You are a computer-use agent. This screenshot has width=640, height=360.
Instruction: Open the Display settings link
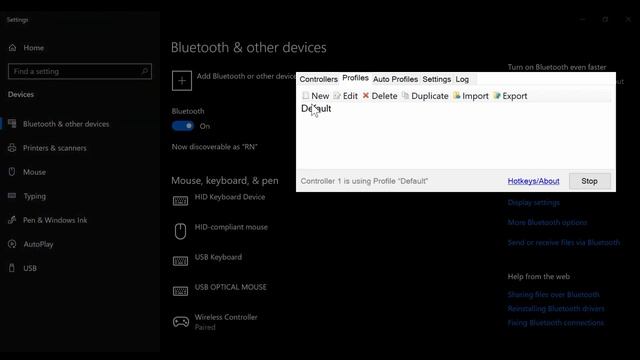pyautogui.click(x=533, y=202)
